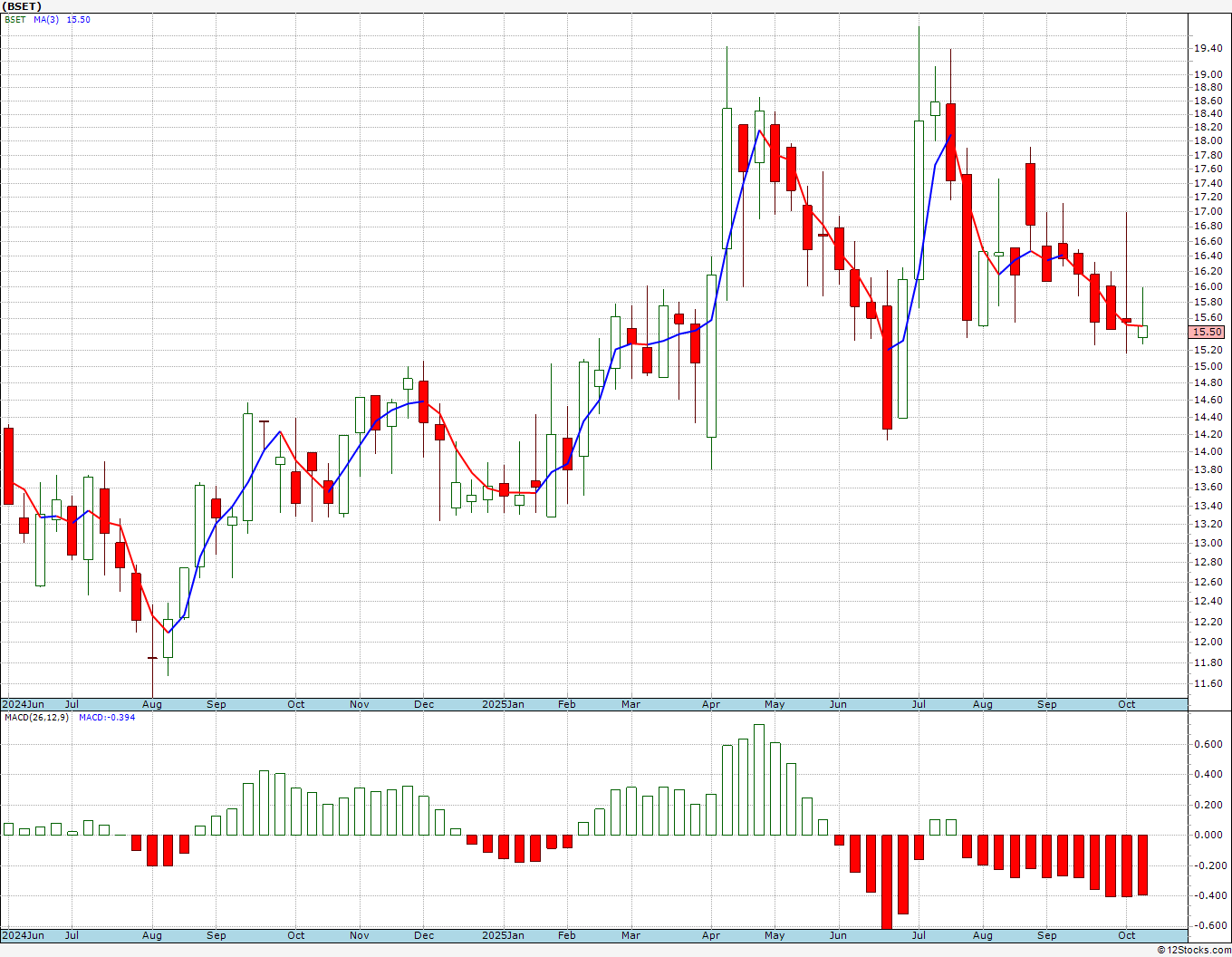1232x957 pixels.
Task: Click 2025Jan on the MACD panel time axis
Action: (503, 935)
